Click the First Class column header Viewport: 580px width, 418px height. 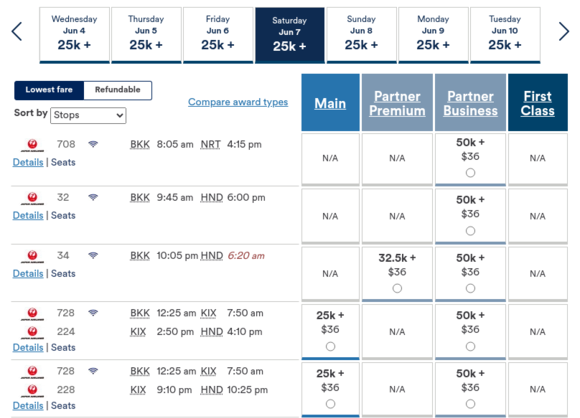537,102
